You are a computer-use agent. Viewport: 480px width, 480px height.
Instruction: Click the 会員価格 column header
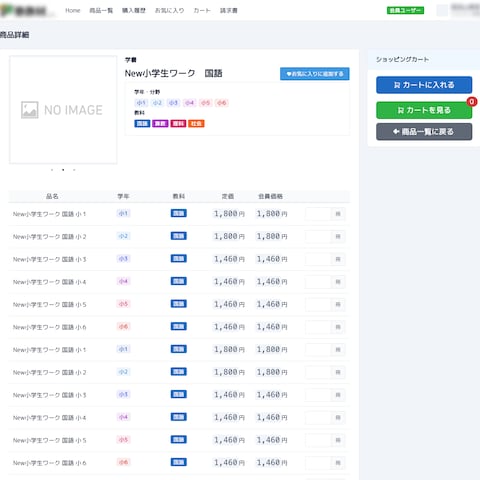tap(271, 196)
